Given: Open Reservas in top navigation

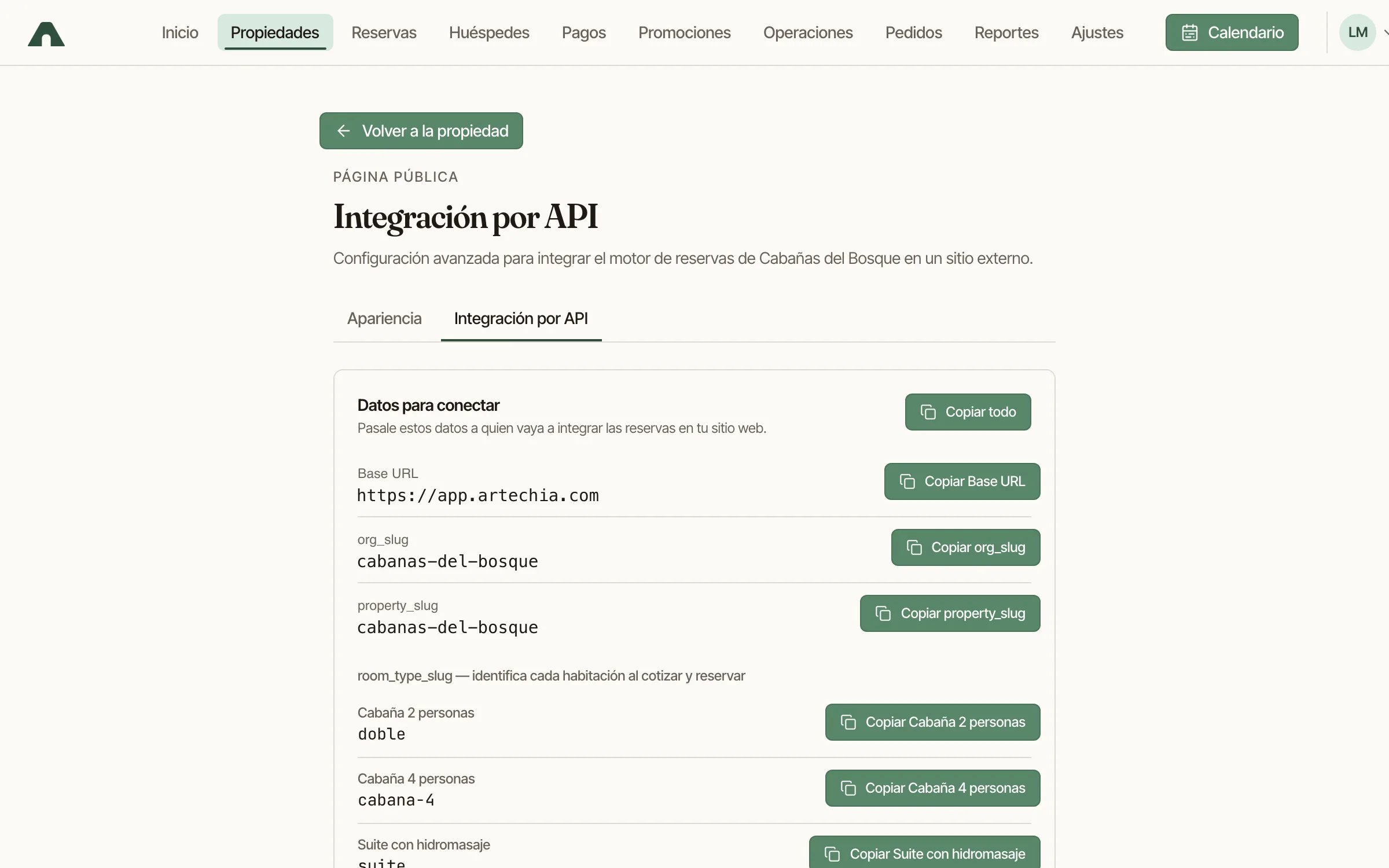Looking at the screenshot, I should (384, 32).
